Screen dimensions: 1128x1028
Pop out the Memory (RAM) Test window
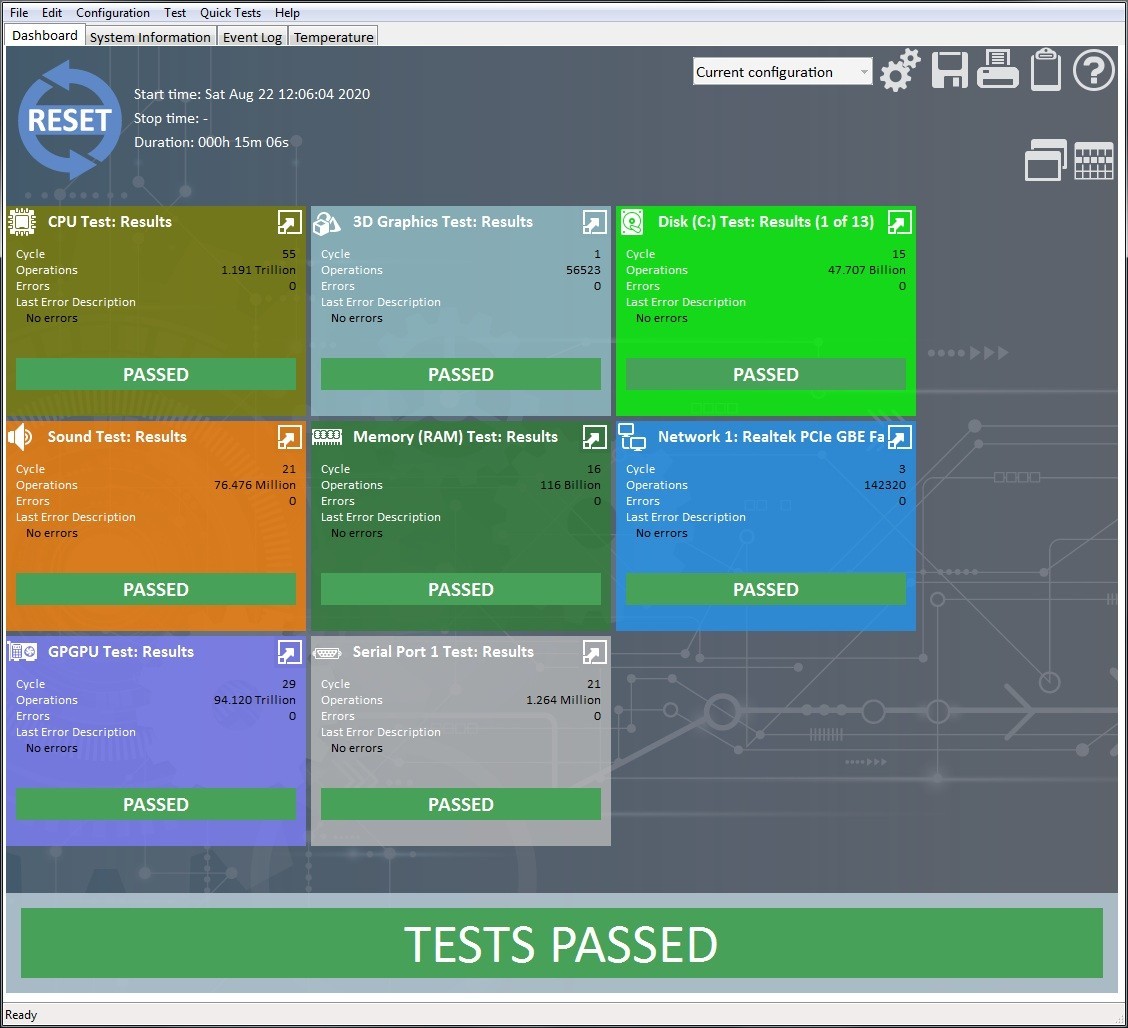[594, 437]
